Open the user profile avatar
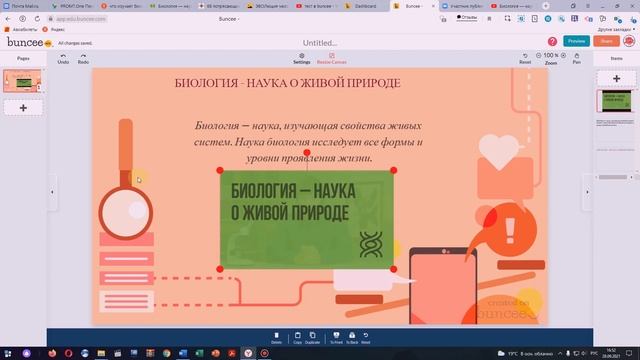Image resolution: width=640 pixels, height=360 pixels. tap(629, 41)
